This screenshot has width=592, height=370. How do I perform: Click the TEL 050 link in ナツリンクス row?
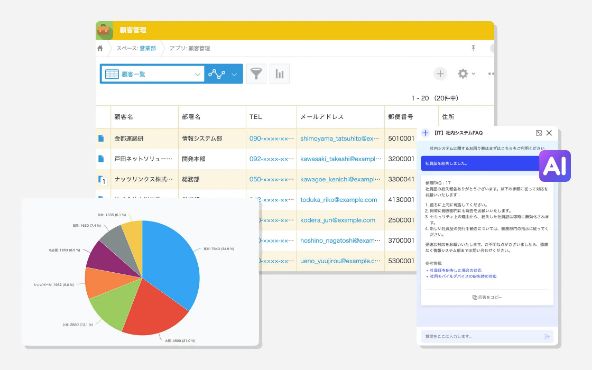(271, 179)
